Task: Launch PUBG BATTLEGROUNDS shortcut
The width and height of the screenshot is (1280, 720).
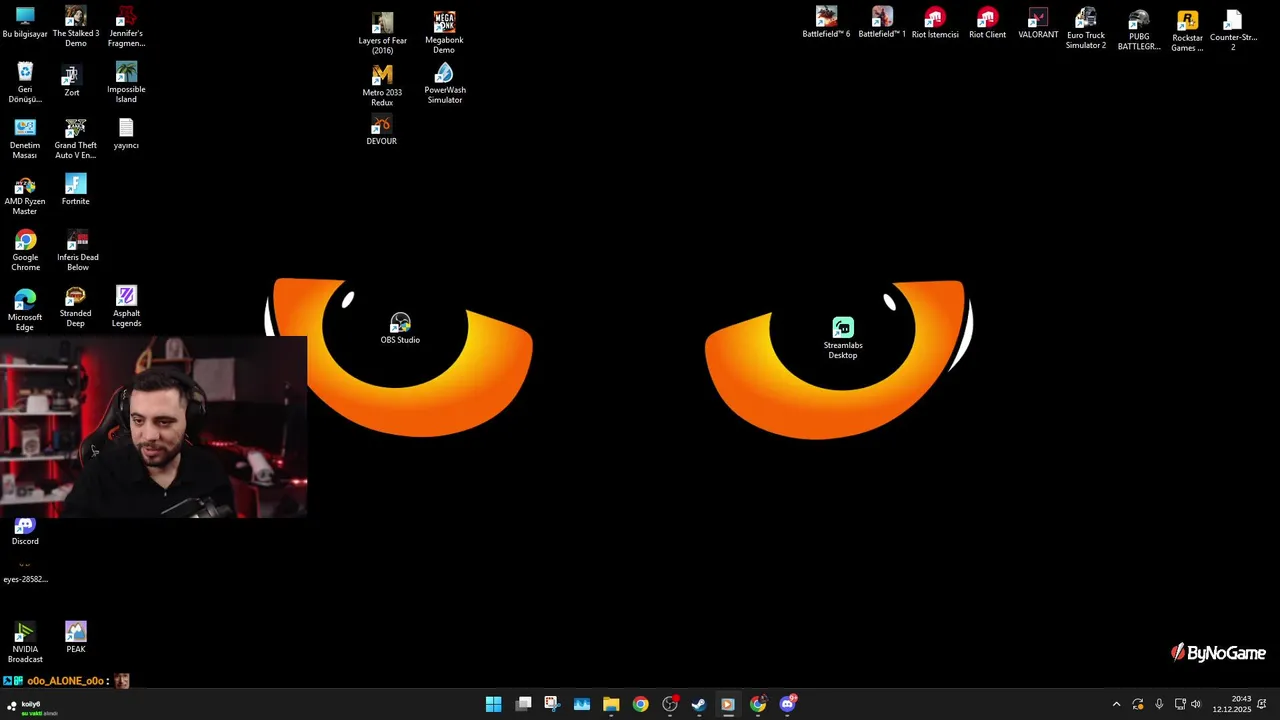Action: pyautogui.click(x=1139, y=31)
